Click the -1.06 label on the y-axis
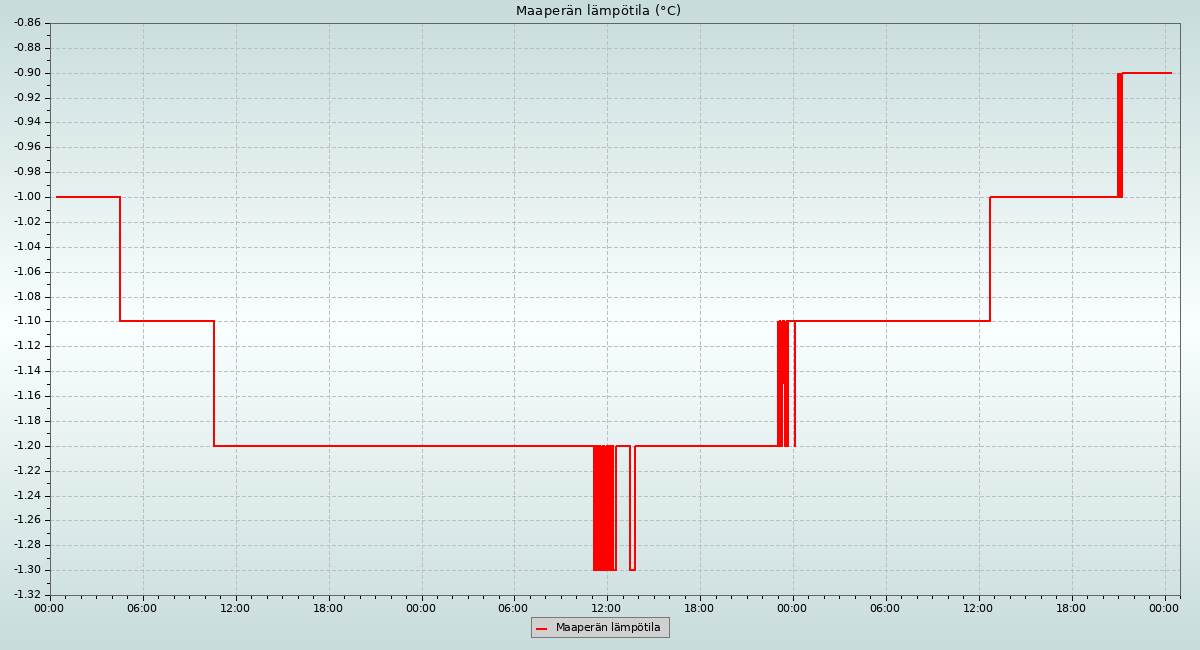 (x=27, y=272)
